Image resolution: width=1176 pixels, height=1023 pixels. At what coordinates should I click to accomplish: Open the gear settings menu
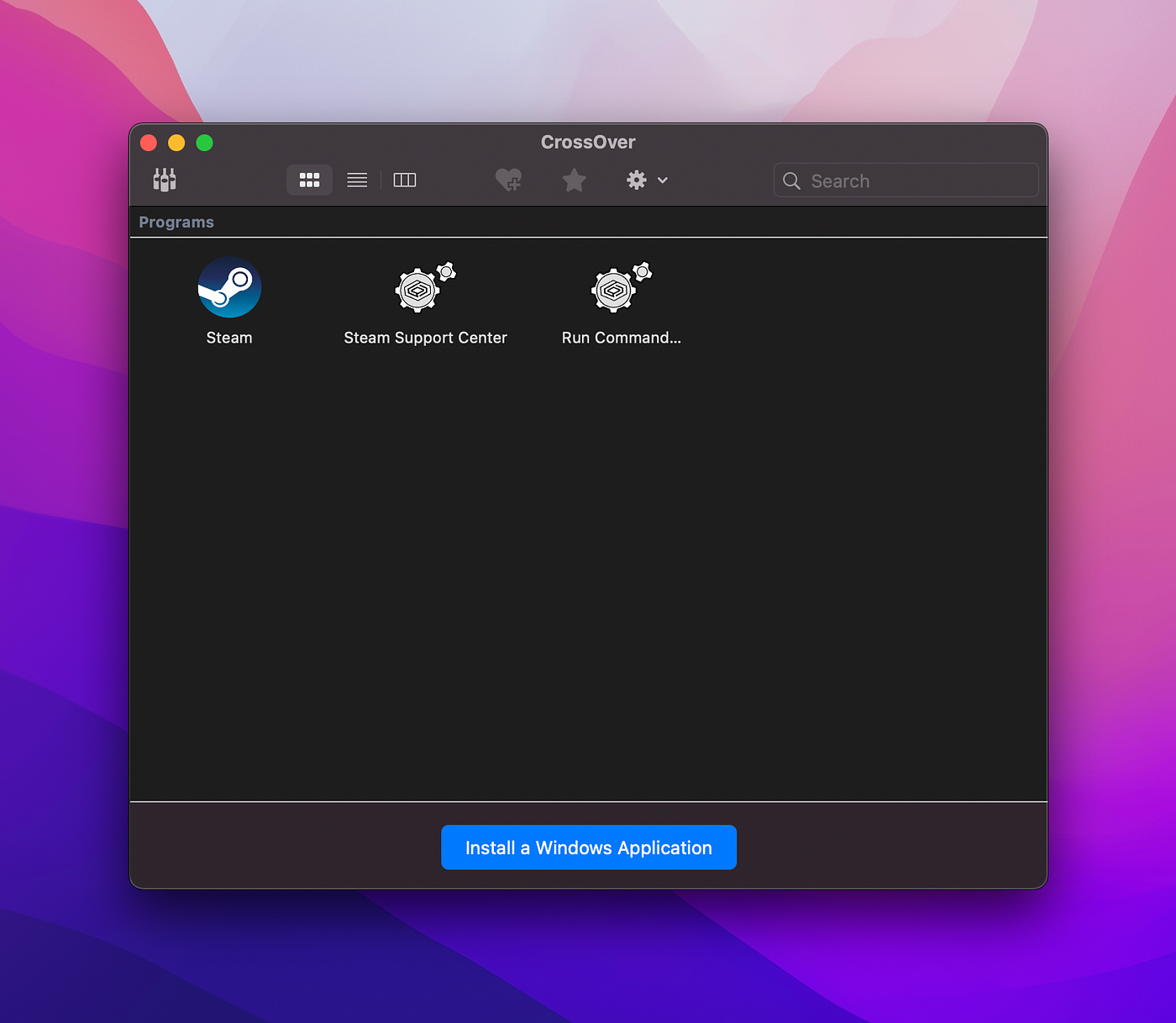point(637,180)
